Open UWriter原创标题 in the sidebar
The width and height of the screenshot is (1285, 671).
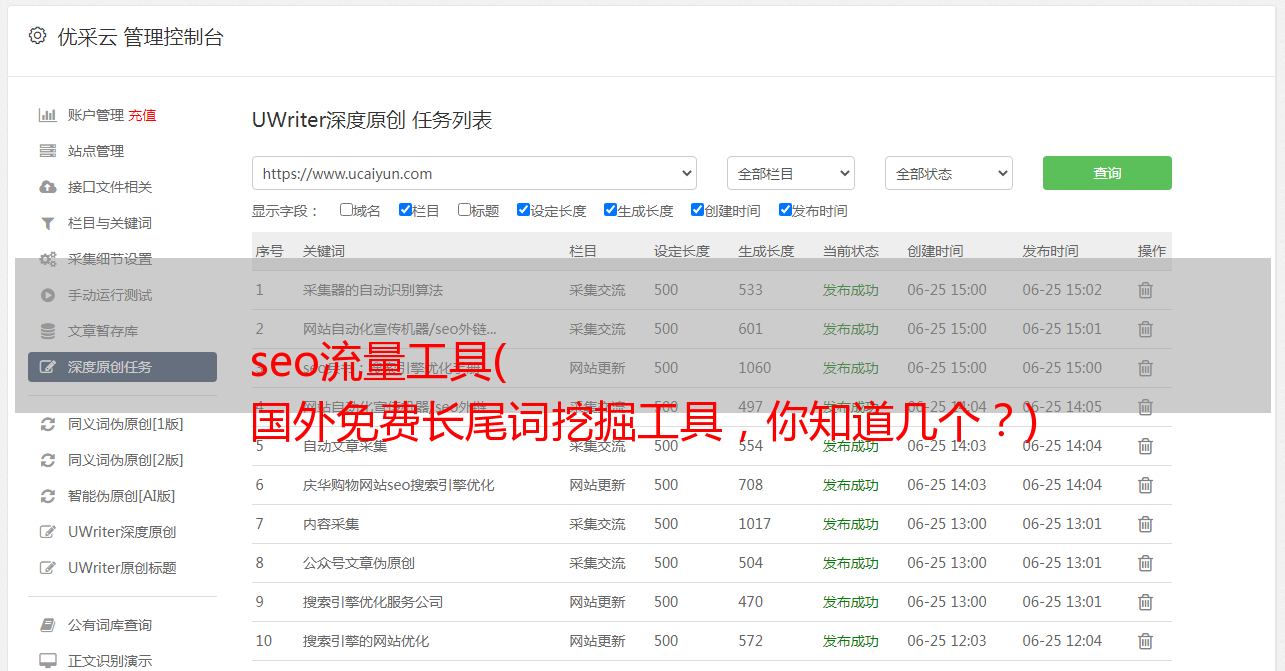pos(122,568)
